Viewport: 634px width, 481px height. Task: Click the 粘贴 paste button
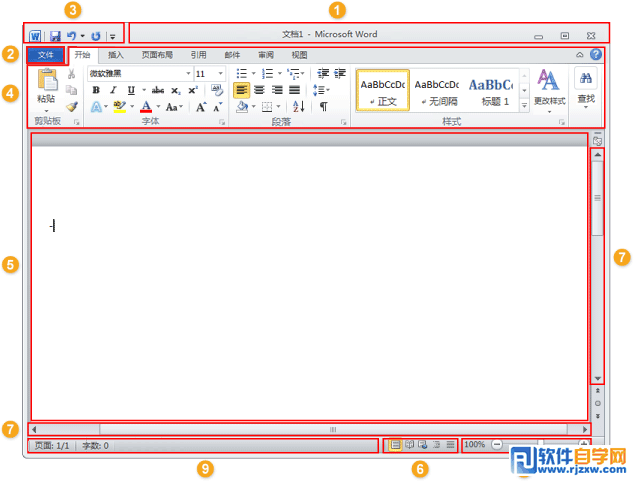46,91
